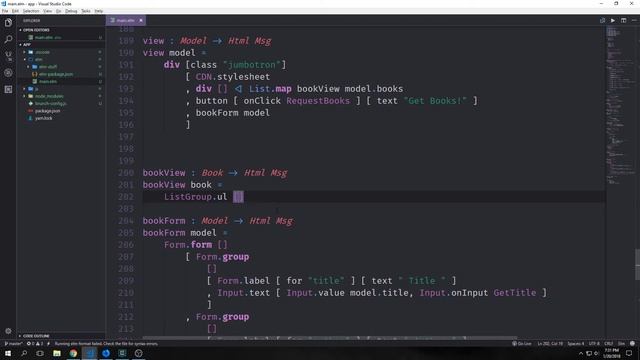Click the system clock in the taskbar

click(612, 353)
